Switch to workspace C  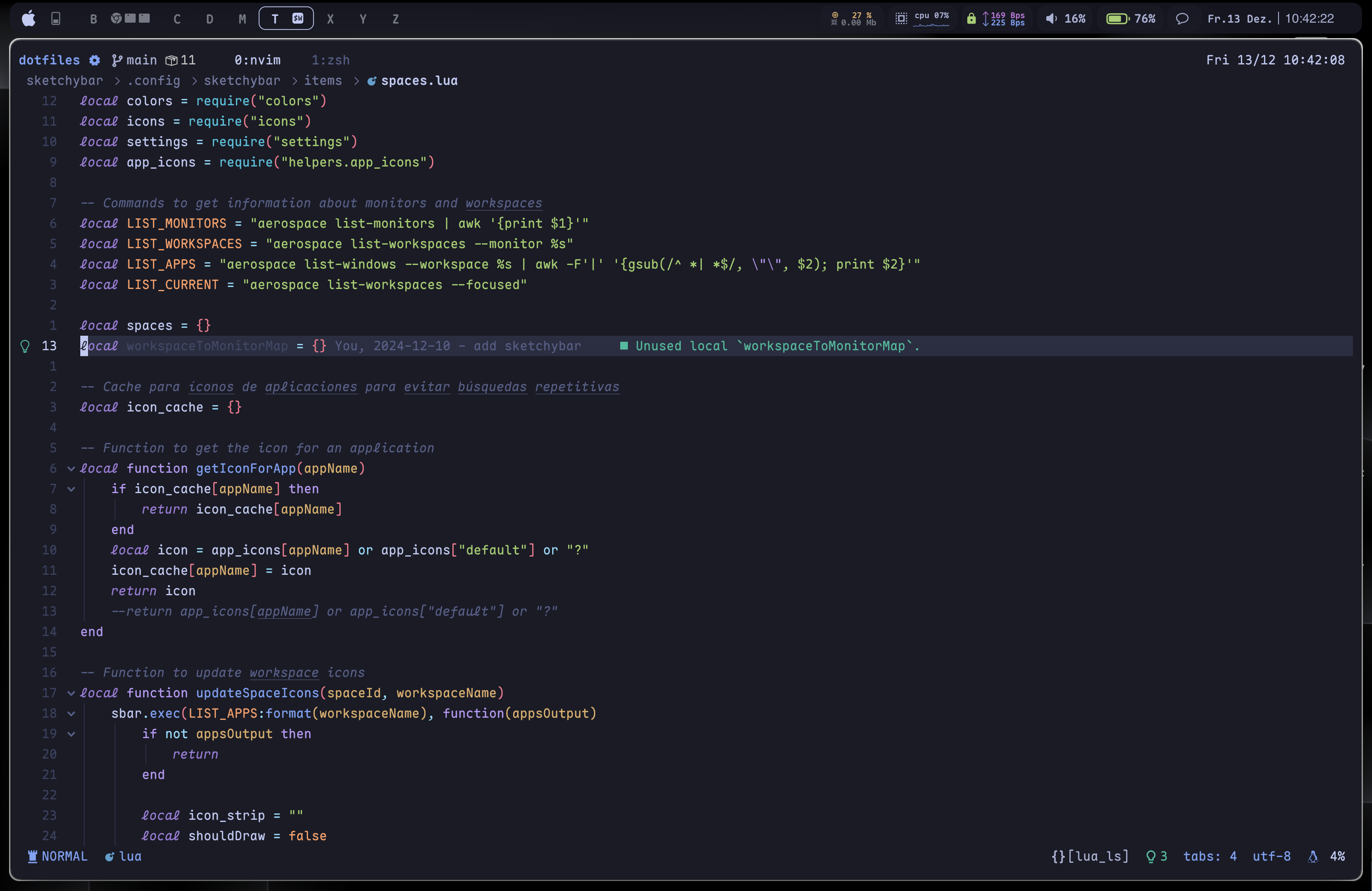[177, 19]
